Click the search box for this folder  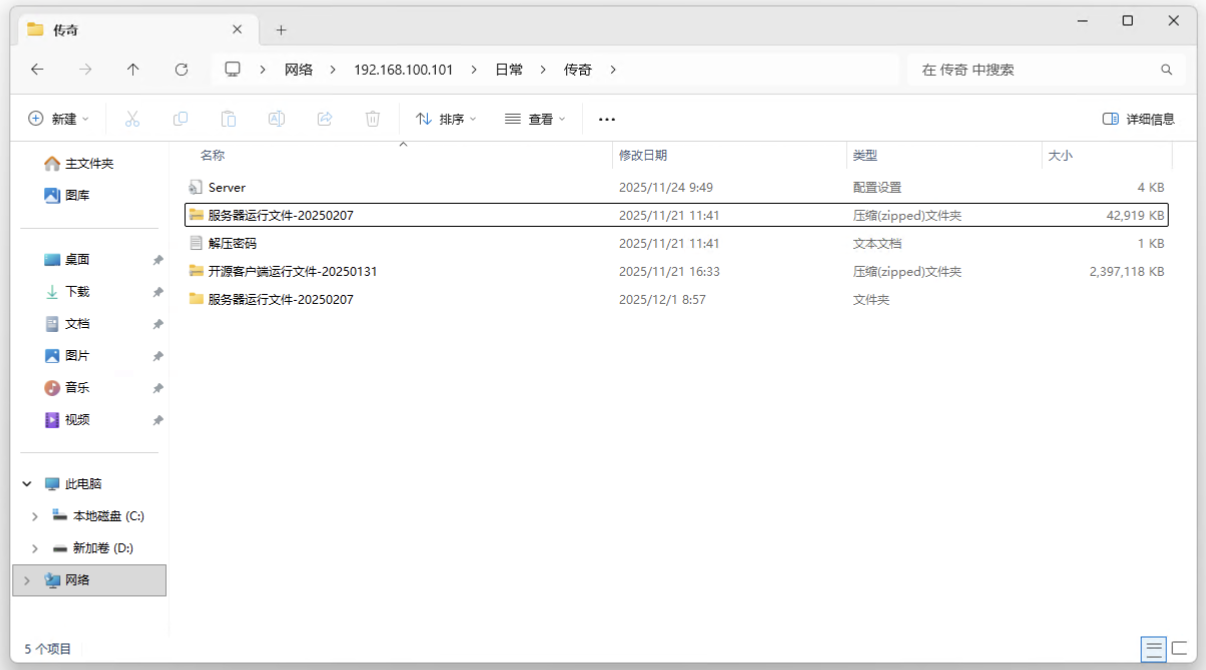point(1040,69)
